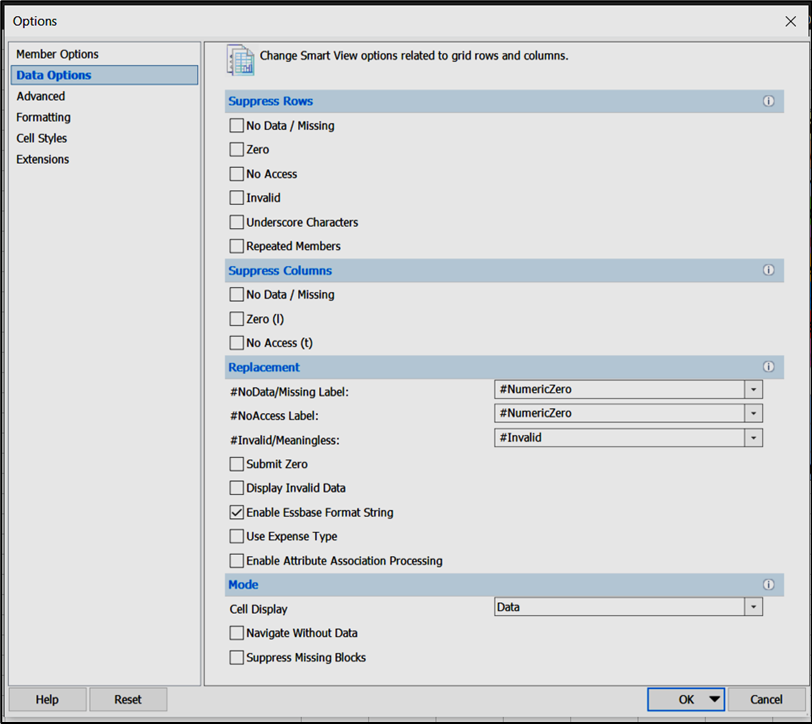
Task: Toggle Navigate Without Data checkbox
Action: pyautogui.click(x=237, y=633)
